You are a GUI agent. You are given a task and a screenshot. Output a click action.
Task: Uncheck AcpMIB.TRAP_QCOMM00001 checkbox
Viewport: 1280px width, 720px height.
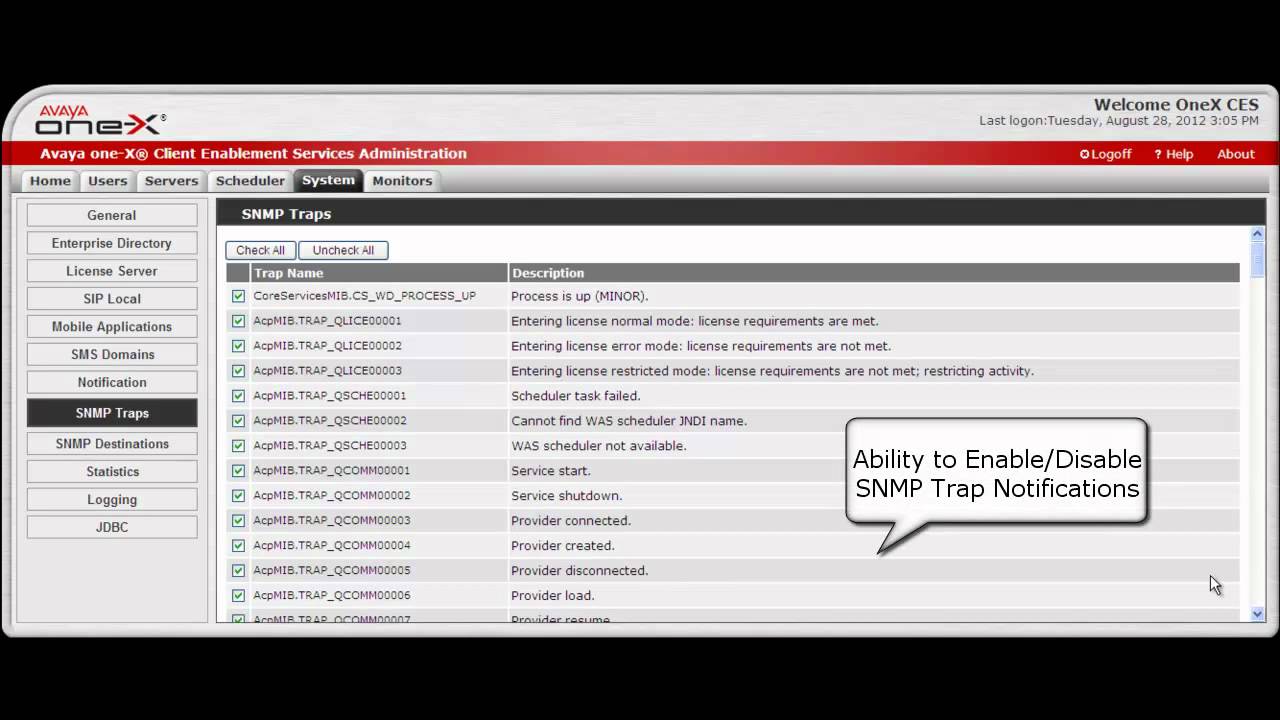coord(238,471)
